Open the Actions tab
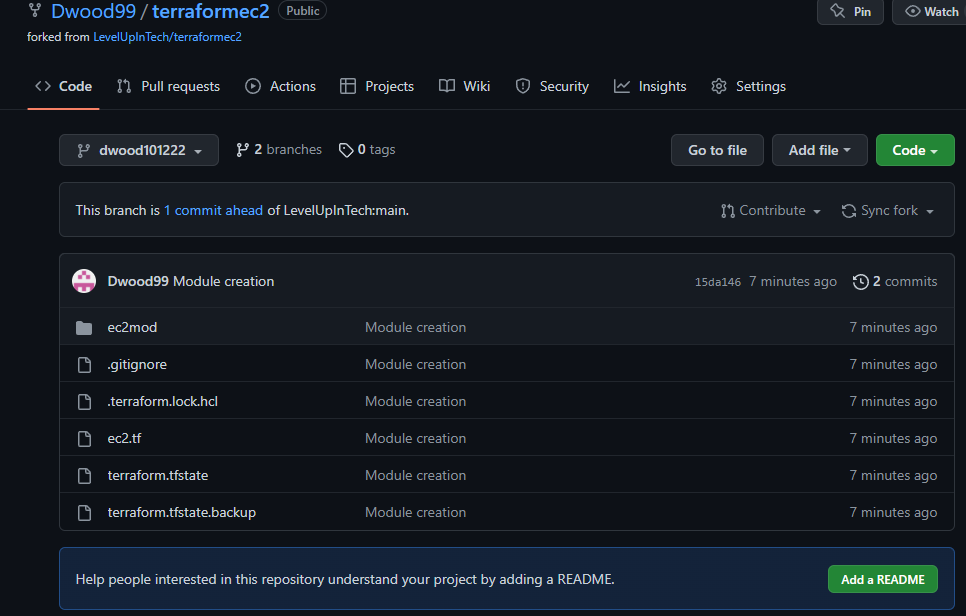The width and height of the screenshot is (966, 616). (280, 86)
